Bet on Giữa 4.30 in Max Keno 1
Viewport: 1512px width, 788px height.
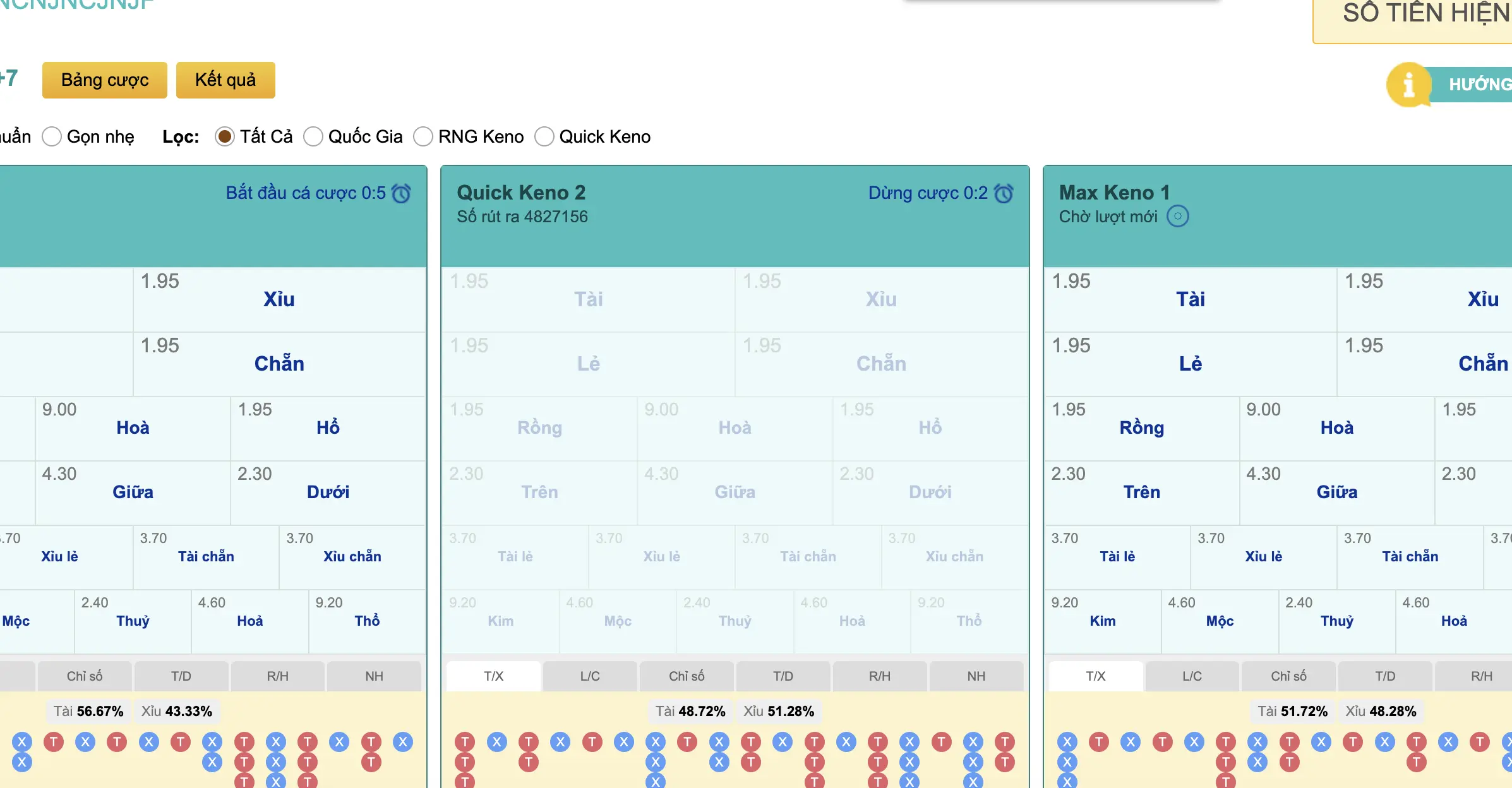1337,493
